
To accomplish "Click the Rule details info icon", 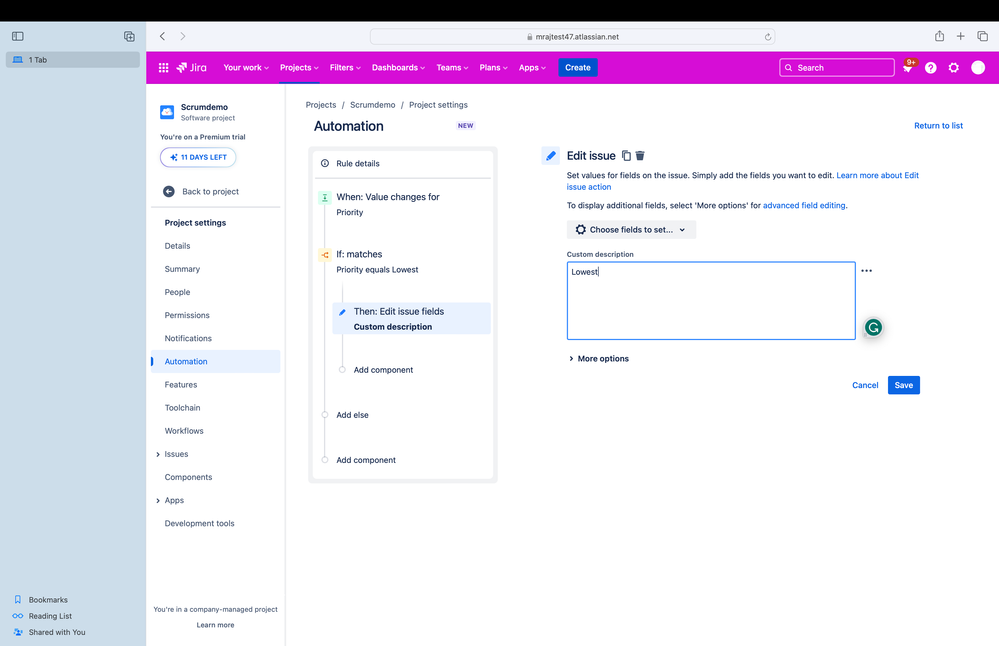I will click(x=325, y=163).
